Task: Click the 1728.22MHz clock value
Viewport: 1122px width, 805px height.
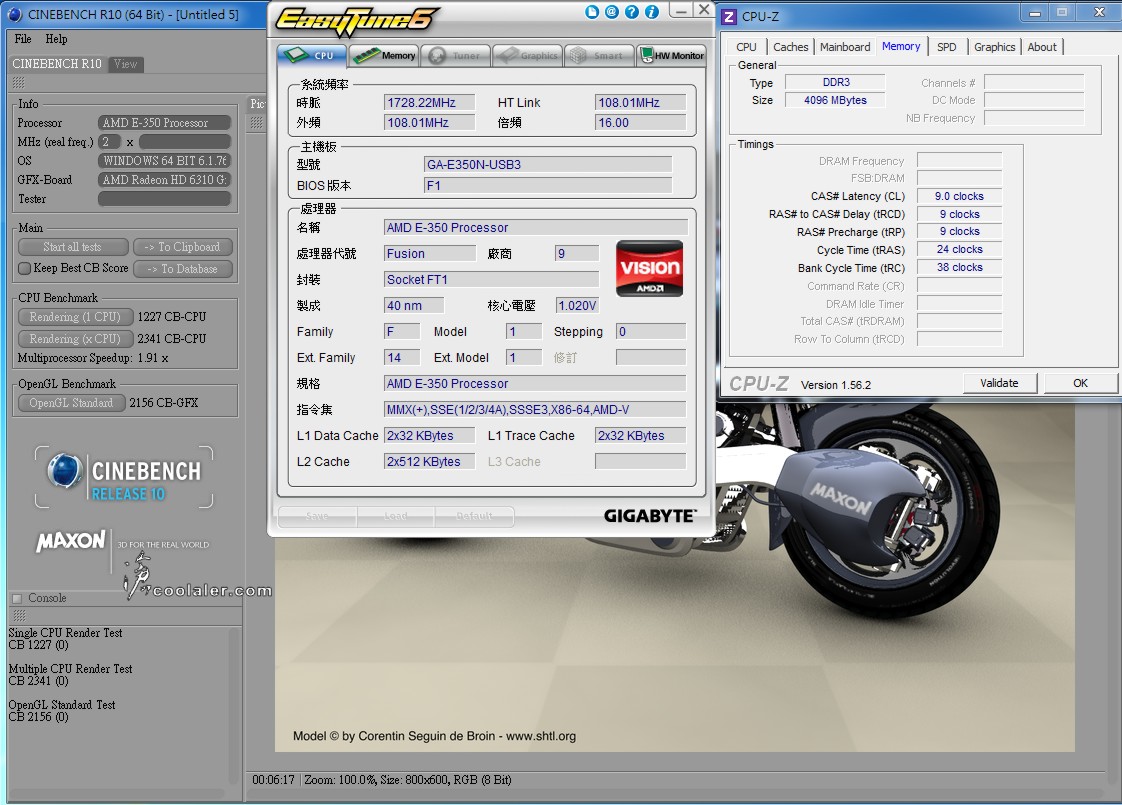Action: click(x=429, y=102)
